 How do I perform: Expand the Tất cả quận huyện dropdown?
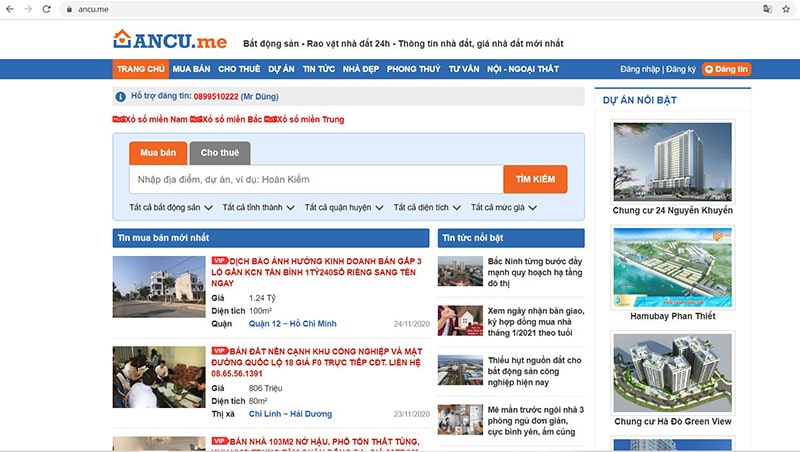click(344, 207)
